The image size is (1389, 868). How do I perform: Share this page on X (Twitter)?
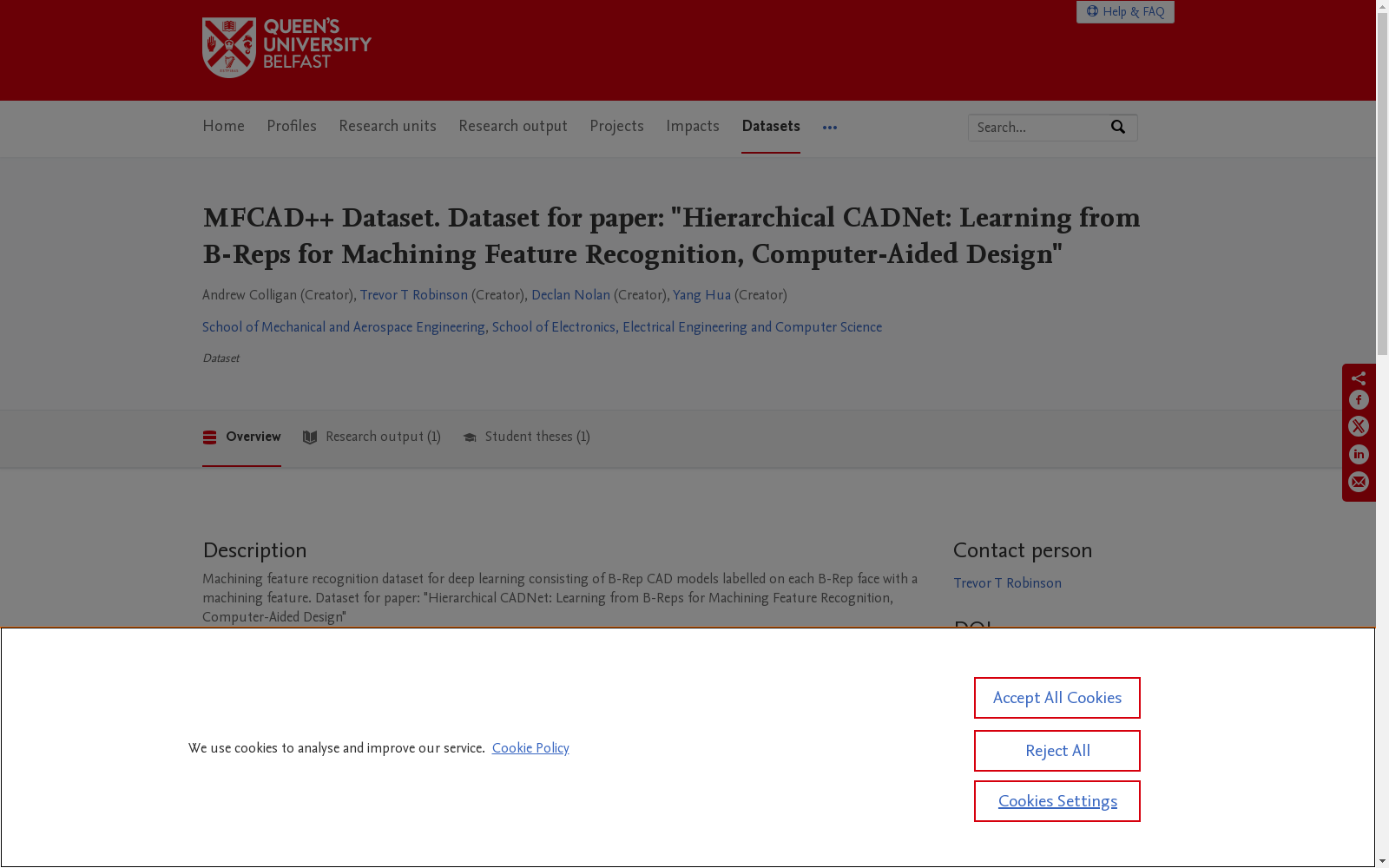[1359, 427]
